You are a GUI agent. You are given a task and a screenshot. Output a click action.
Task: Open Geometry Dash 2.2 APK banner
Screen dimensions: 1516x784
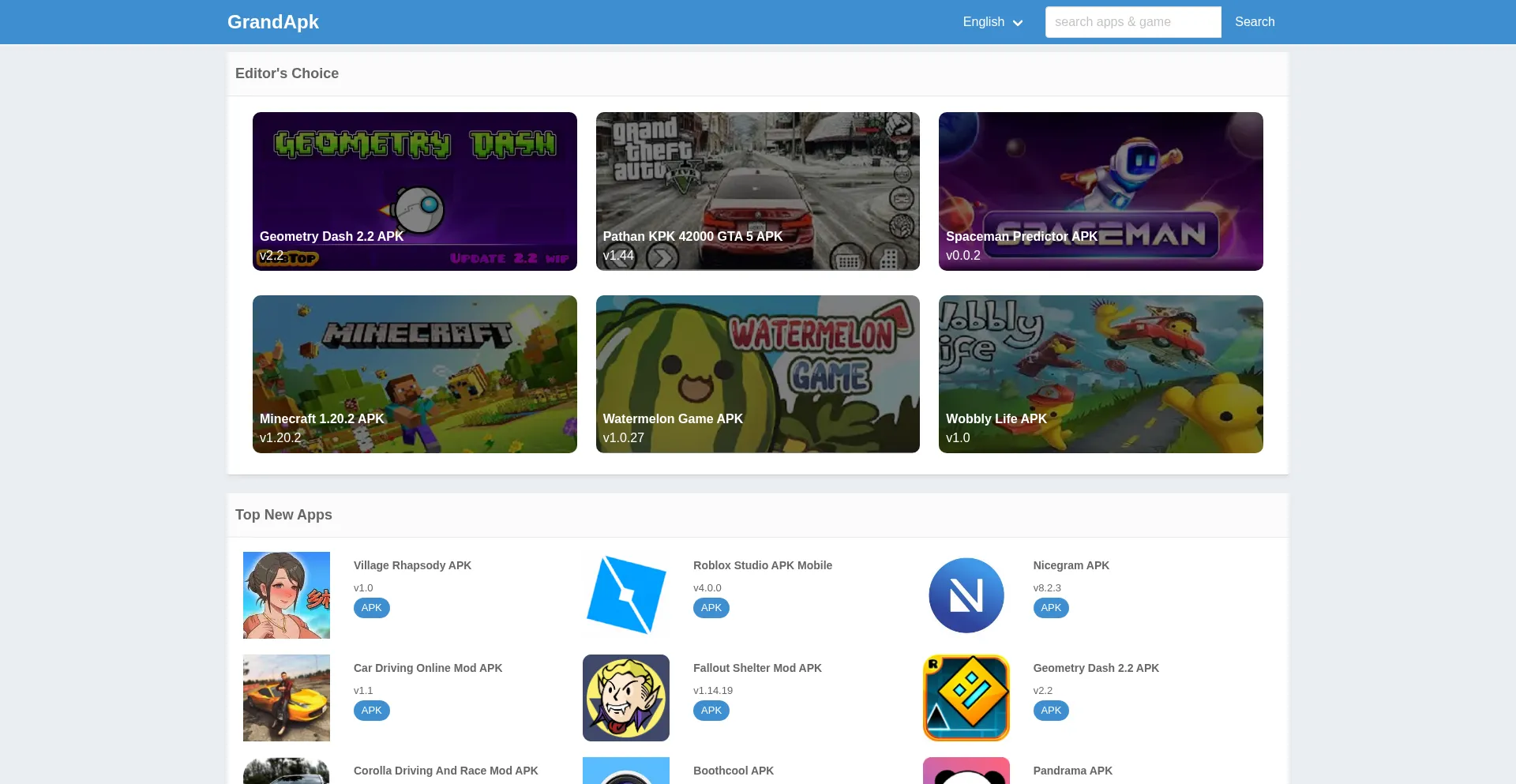415,191
